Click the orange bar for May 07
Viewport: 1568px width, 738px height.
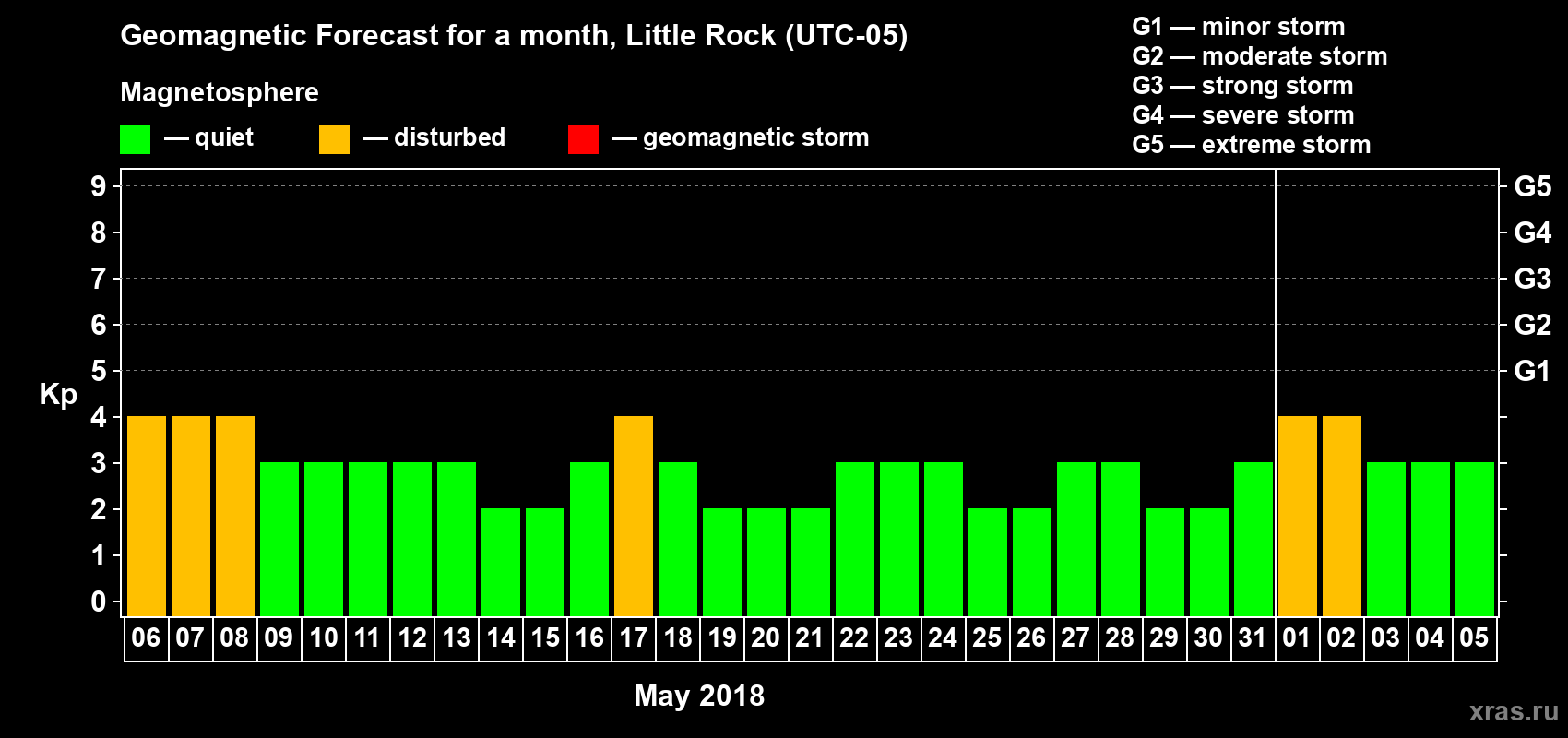pos(191,516)
